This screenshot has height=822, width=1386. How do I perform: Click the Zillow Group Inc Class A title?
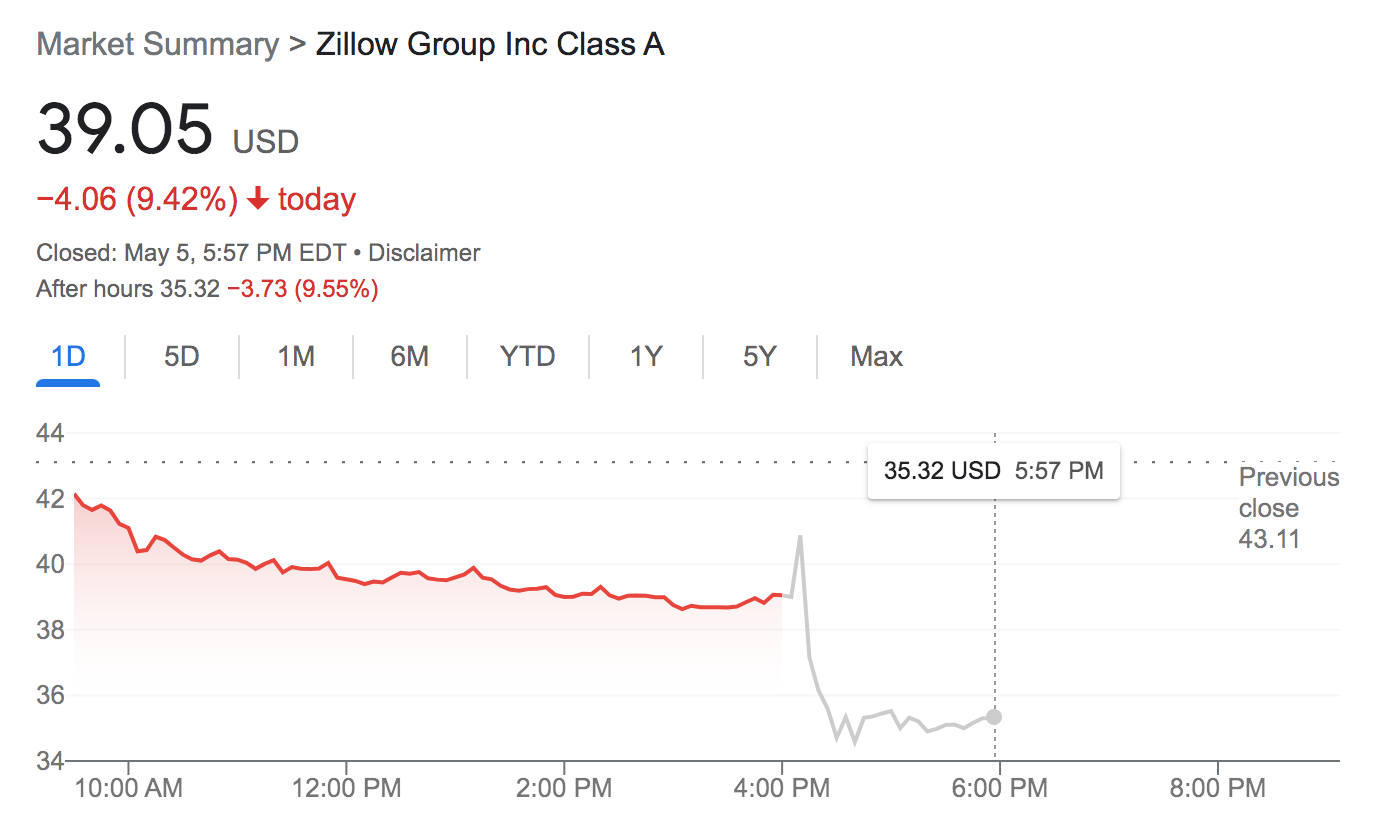(x=490, y=45)
